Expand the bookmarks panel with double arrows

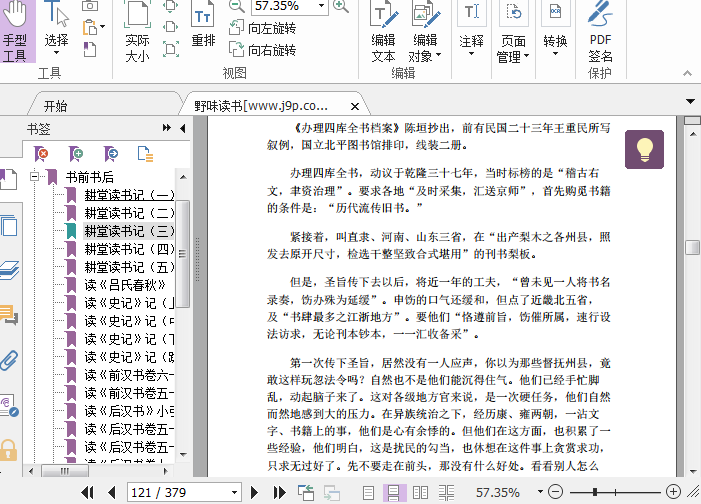[167, 128]
